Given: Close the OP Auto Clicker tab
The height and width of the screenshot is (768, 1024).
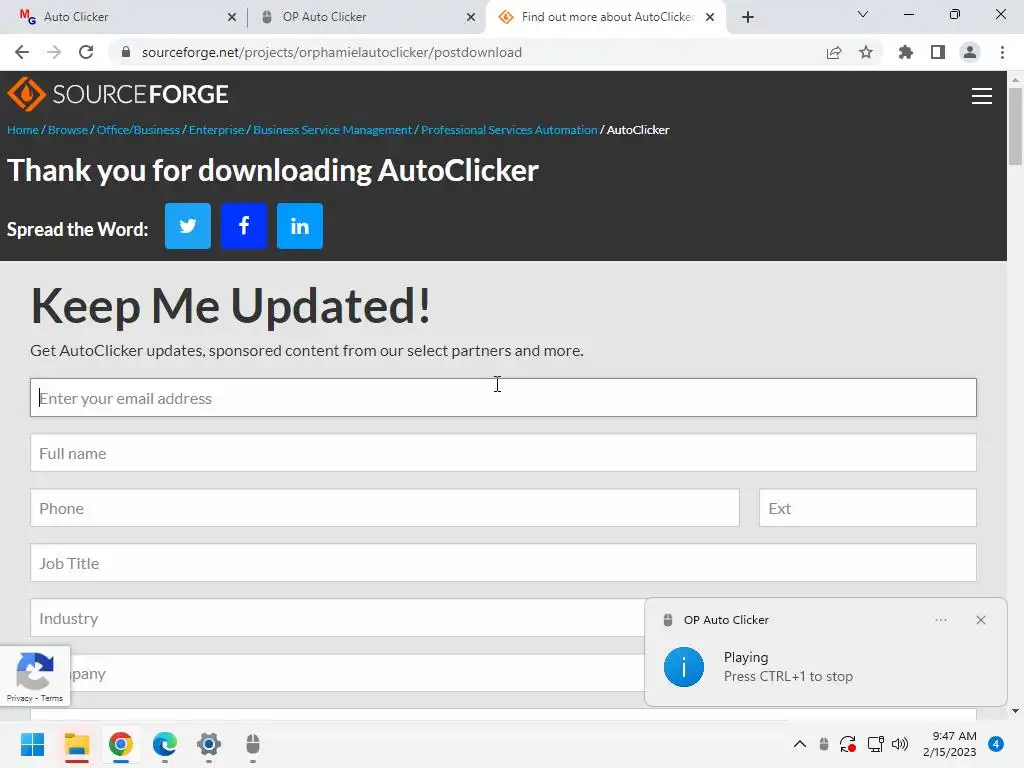Looking at the screenshot, I should 471,18.
